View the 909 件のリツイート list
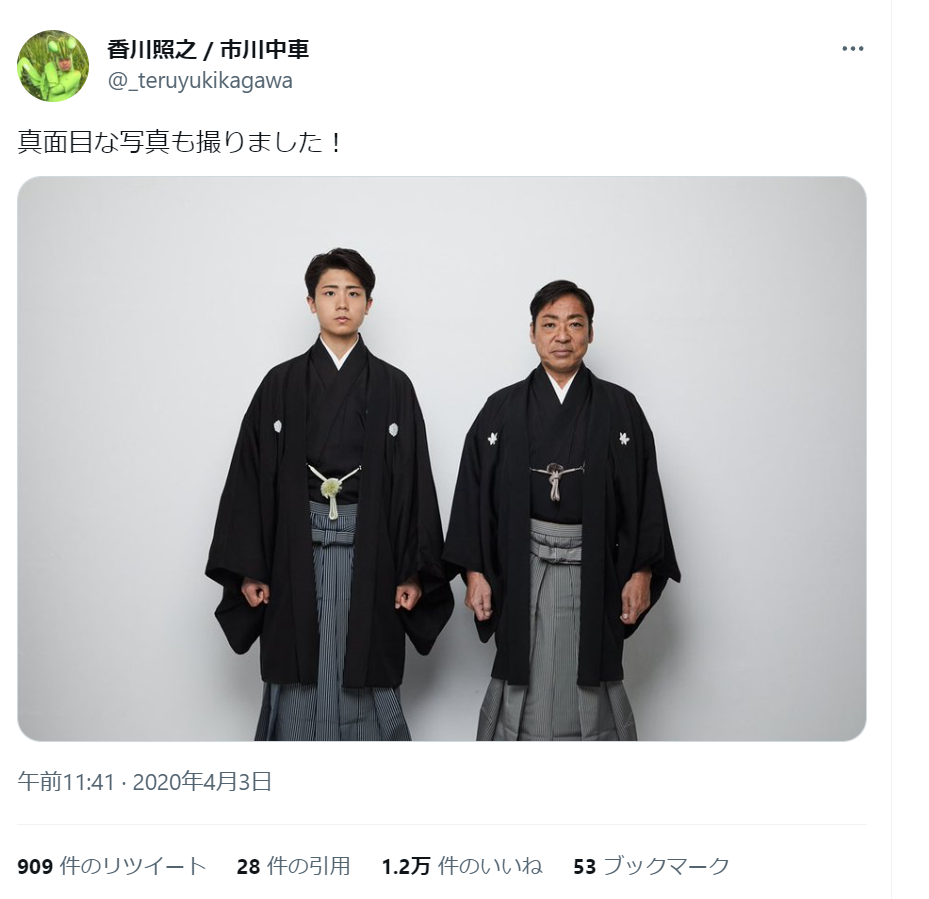 (x=112, y=866)
